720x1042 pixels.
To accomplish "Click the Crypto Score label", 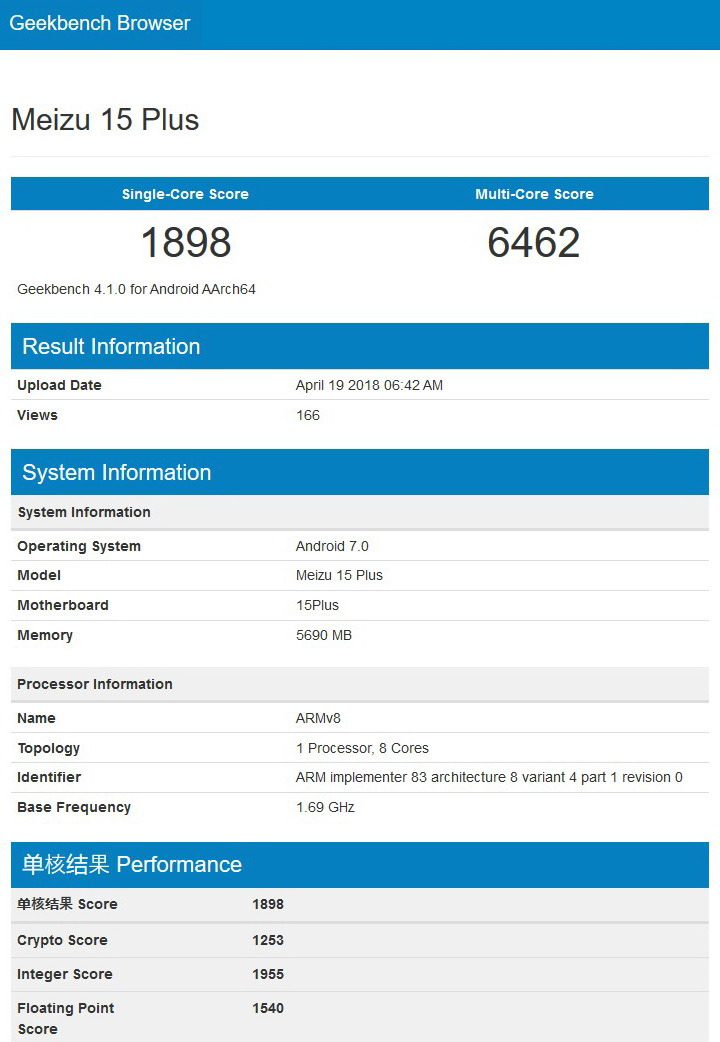I will click(62, 940).
